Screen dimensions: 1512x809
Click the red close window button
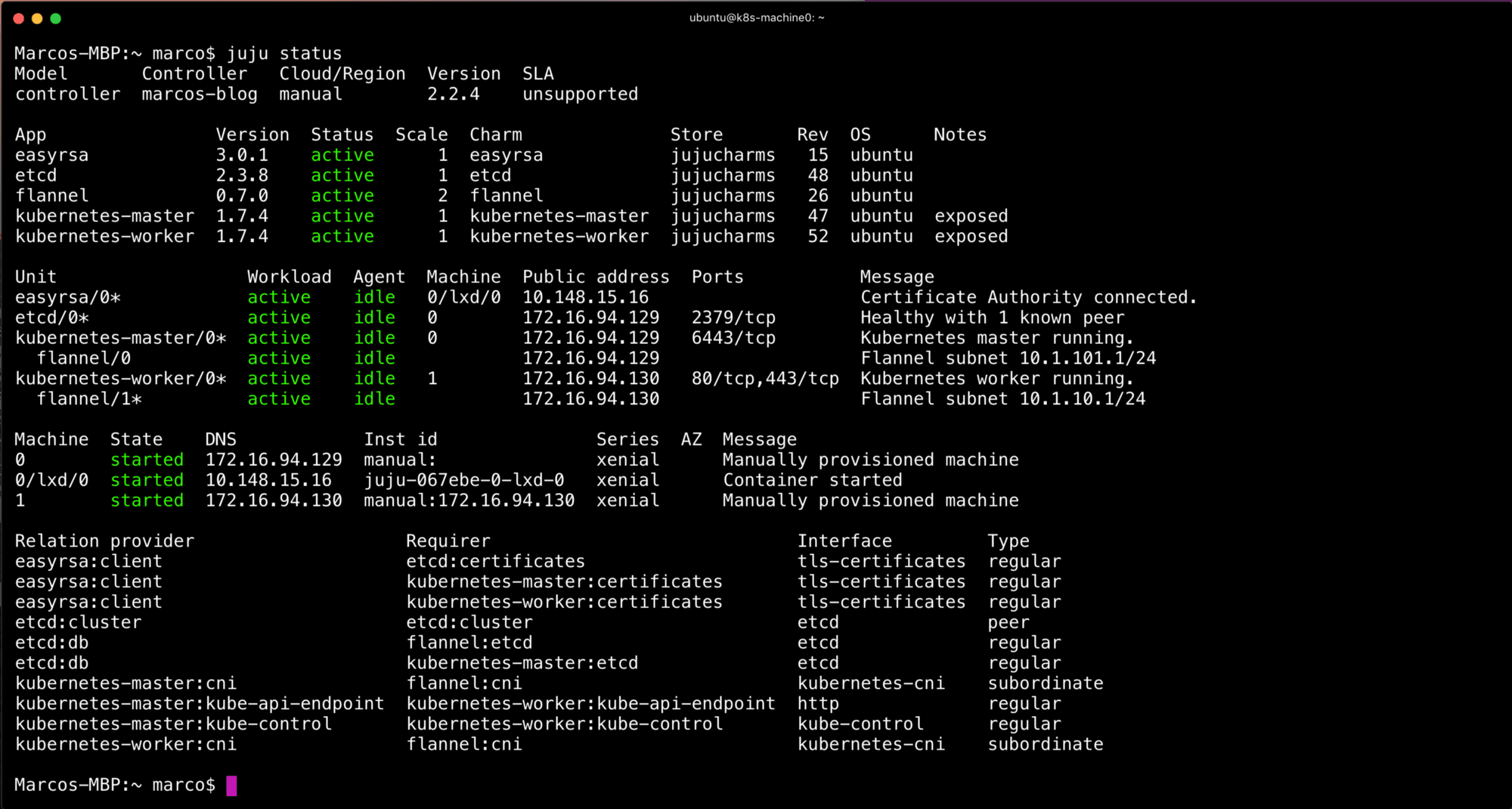19,18
